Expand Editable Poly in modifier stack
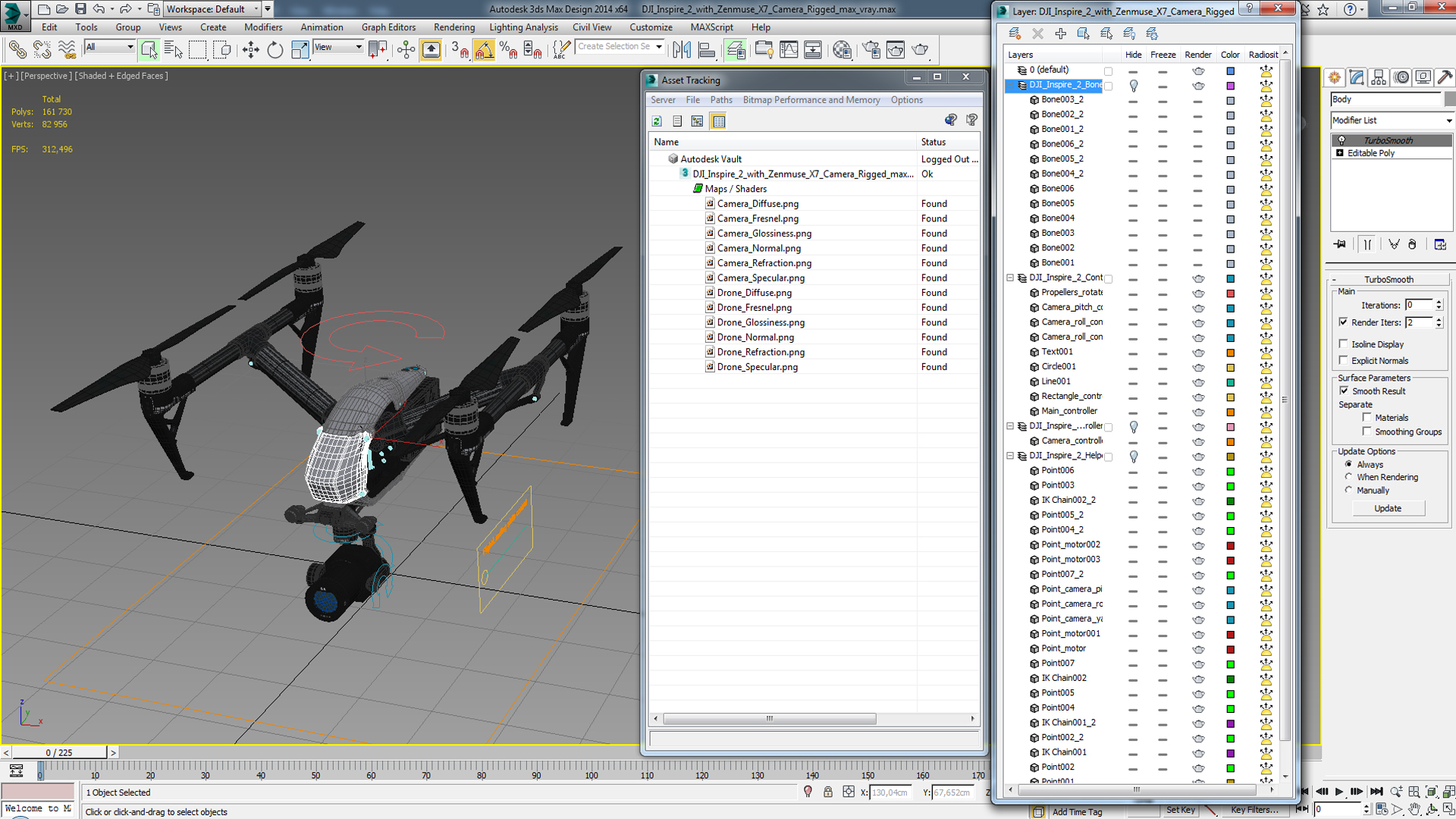This screenshot has width=1456, height=819. click(1340, 153)
